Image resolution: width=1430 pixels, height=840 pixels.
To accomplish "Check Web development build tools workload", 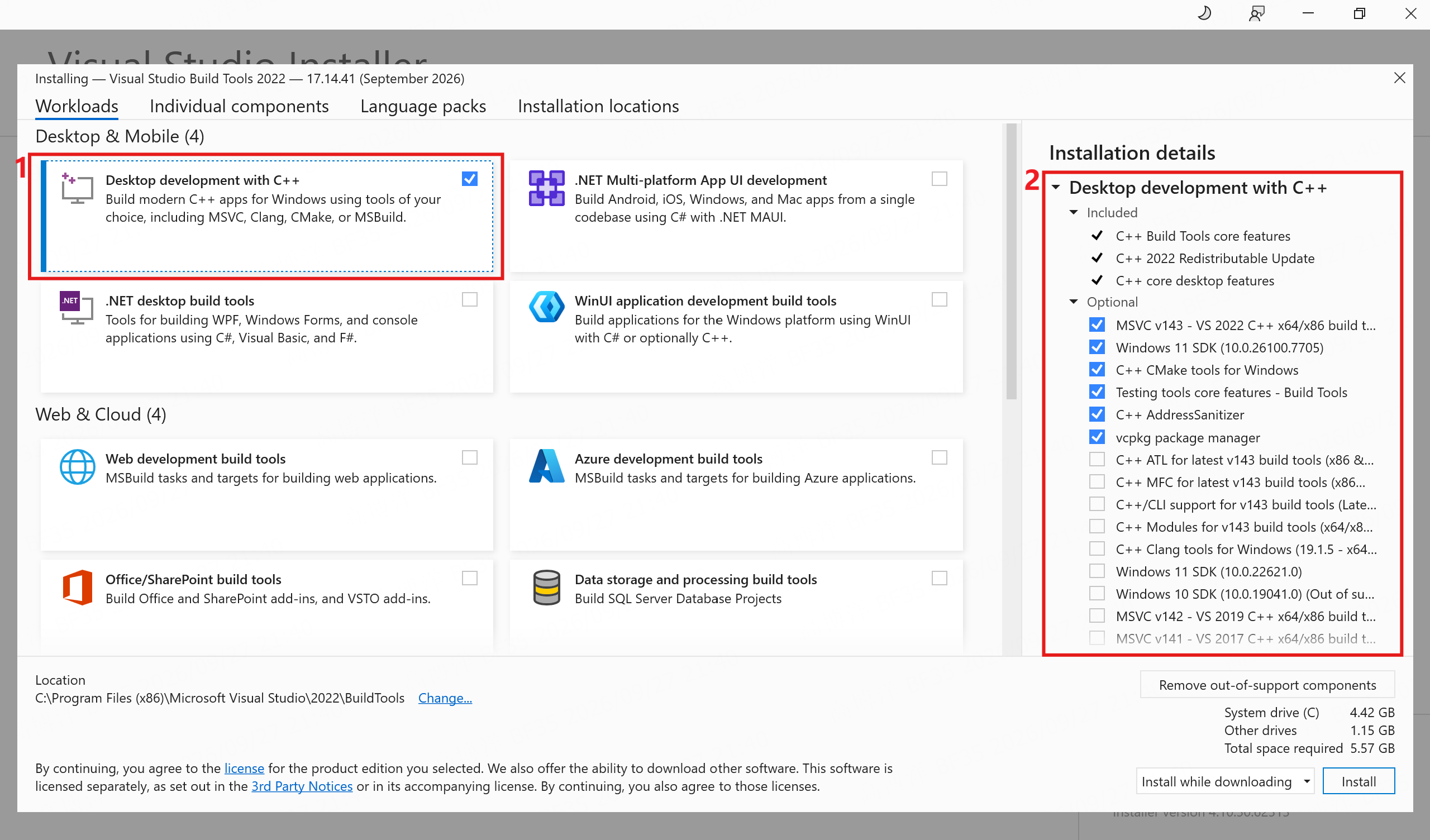I will 469,458.
